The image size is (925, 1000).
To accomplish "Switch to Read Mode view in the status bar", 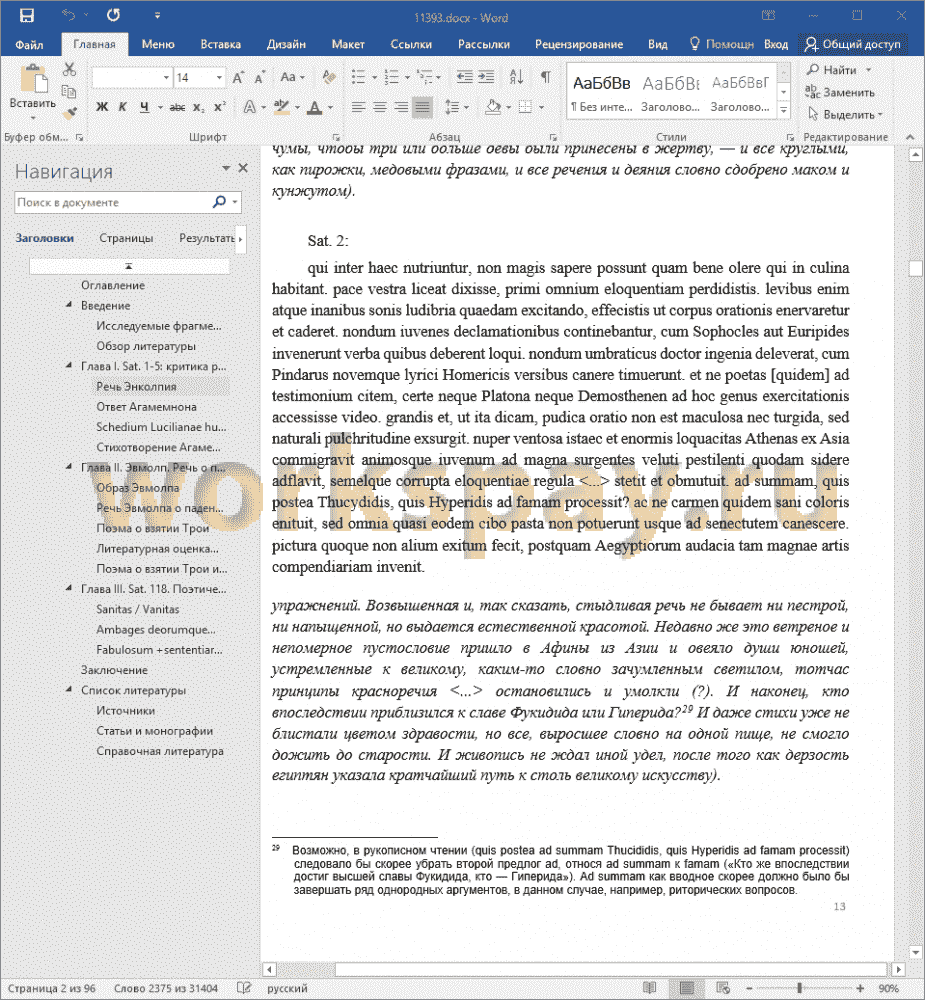I will pos(649,988).
